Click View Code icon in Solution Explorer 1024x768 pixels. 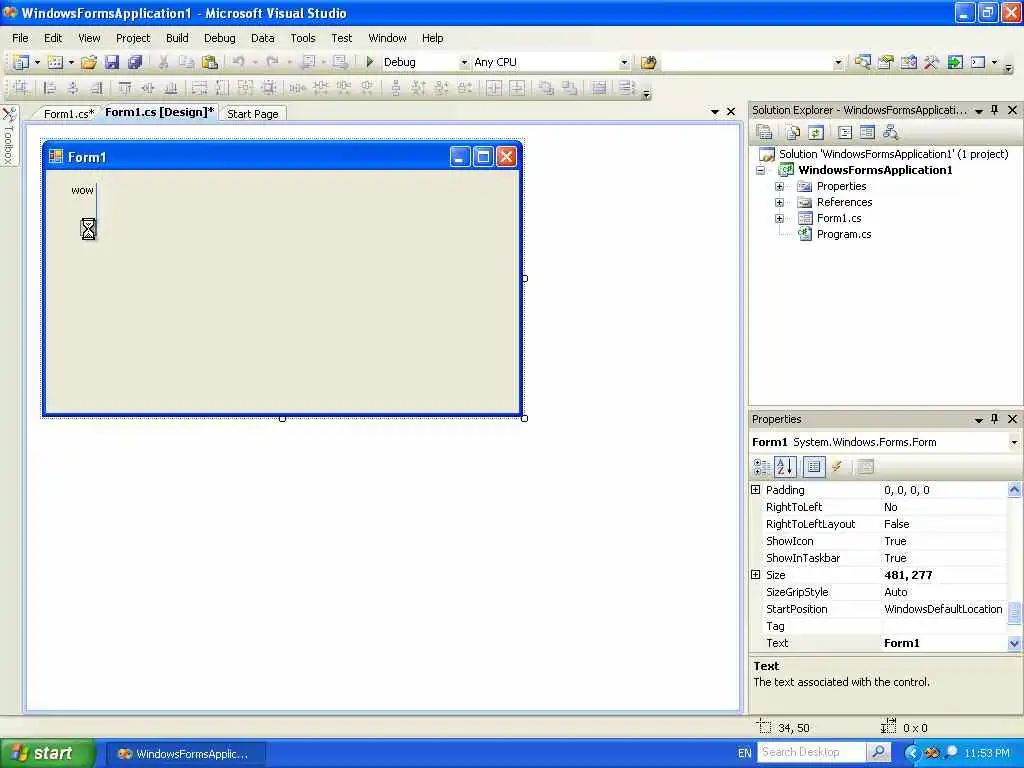[x=844, y=133]
